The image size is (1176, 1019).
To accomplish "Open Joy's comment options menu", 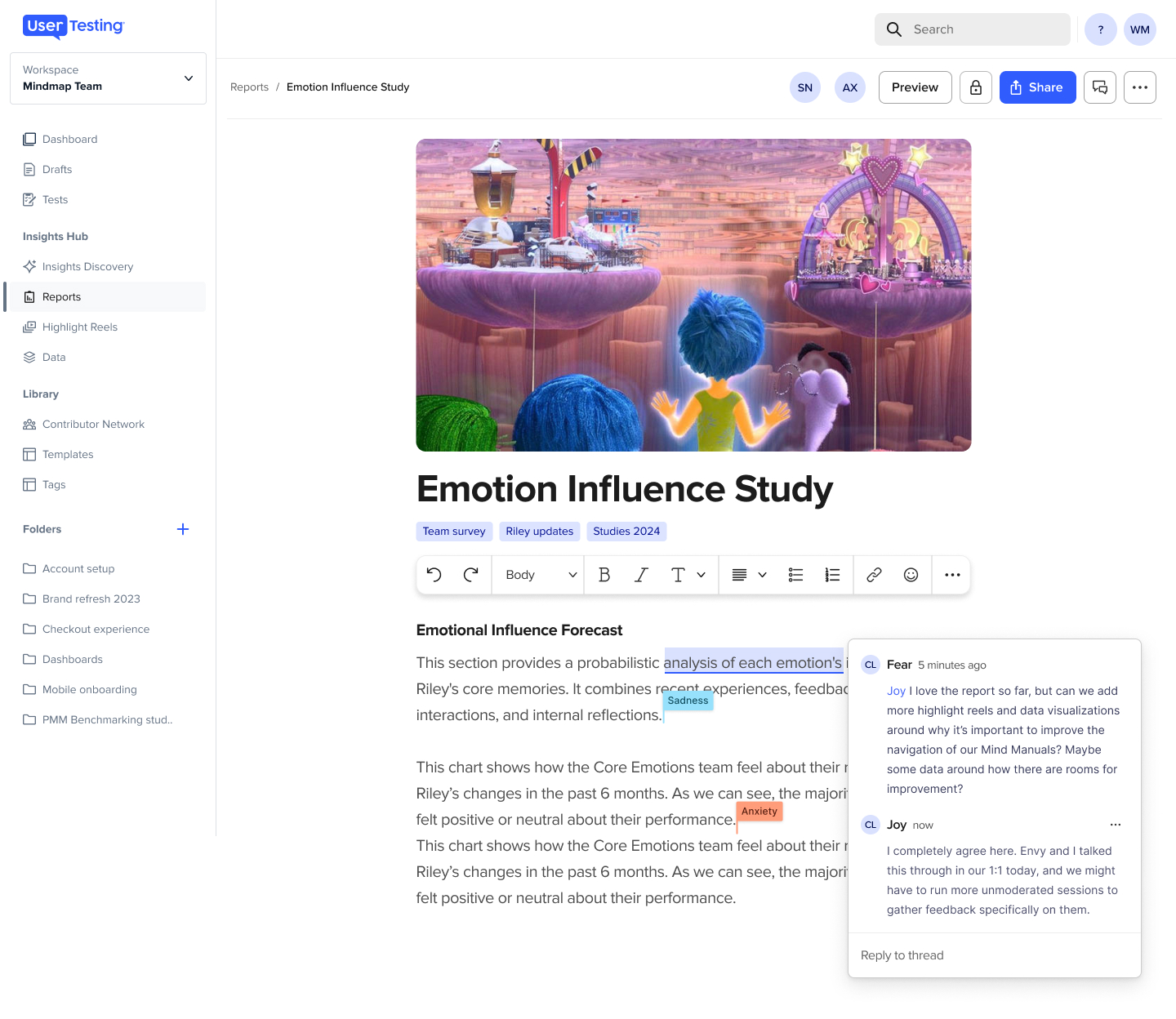I will click(x=1116, y=825).
